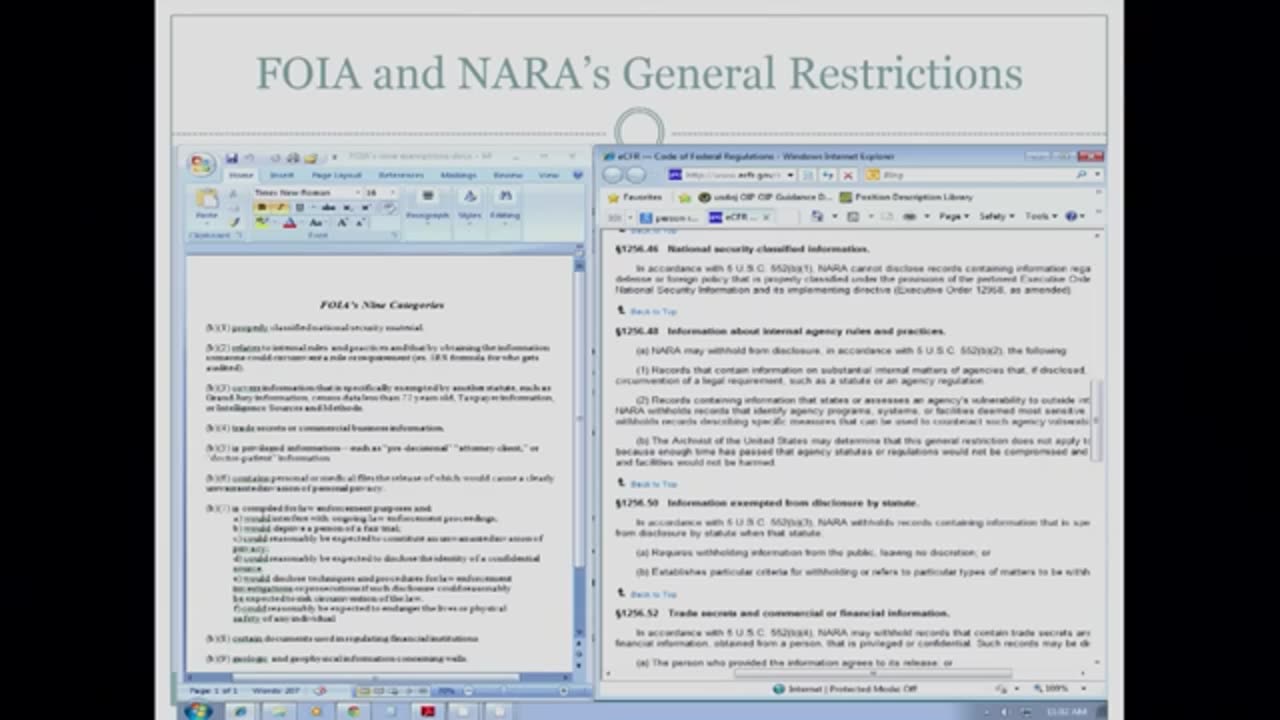The width and height of the screenshot is (1280, 720).
Task: Open the Mailings ribbon tab
Action: click(x=458, y=175)
